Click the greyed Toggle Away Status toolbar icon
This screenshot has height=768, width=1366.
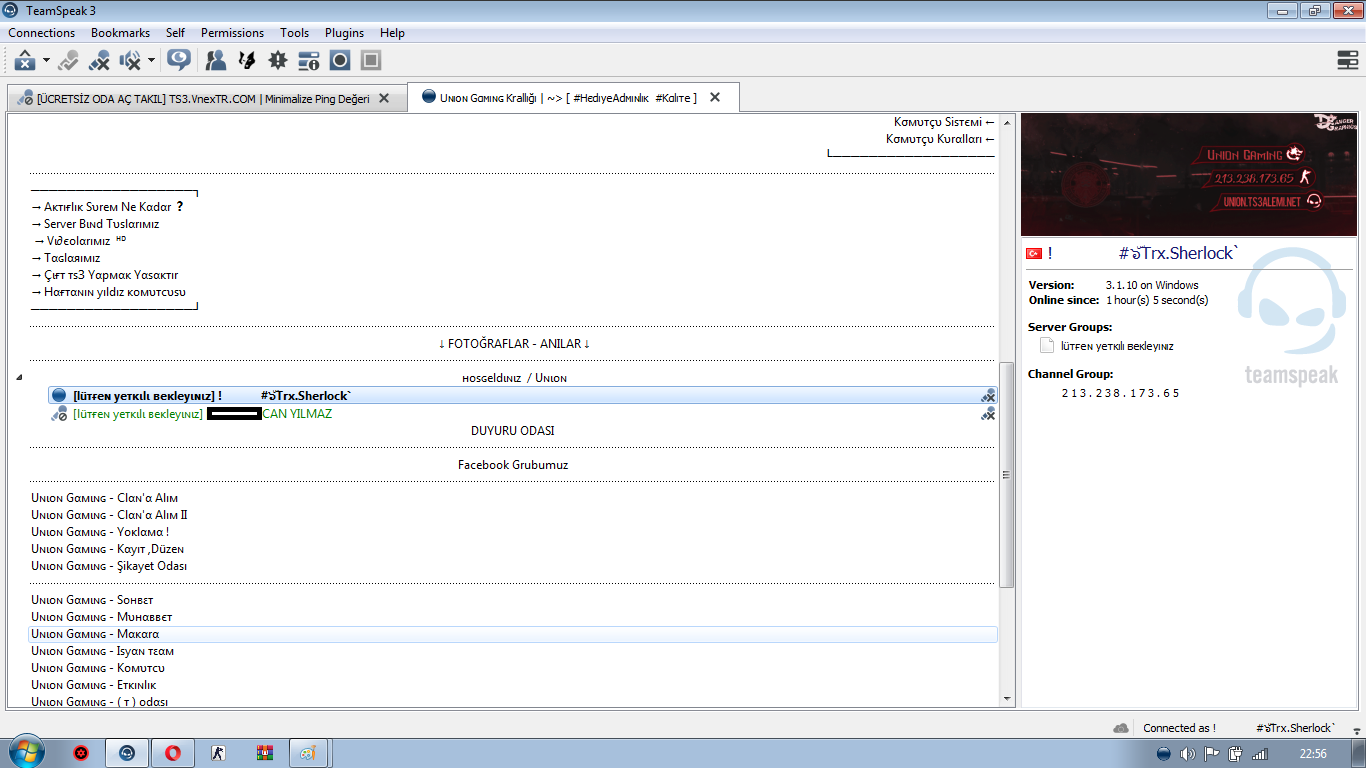(x=68, y=60)
